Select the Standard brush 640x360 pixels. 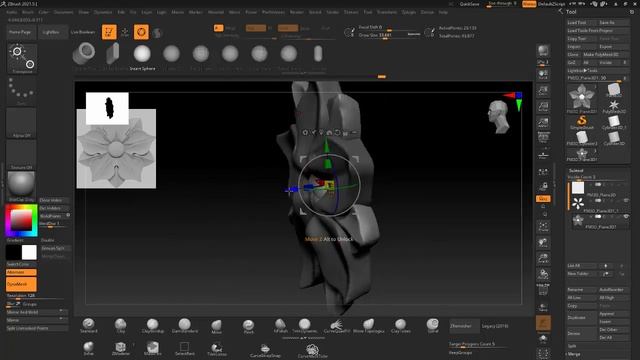pyautogui.click(x=89, y=326)
